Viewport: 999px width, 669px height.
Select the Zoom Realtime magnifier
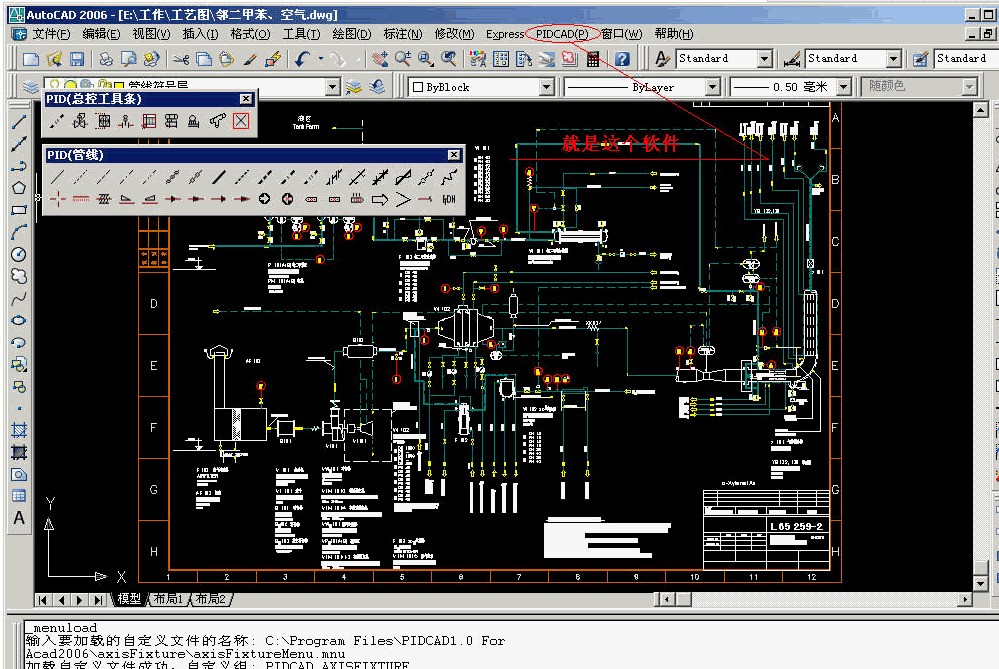(403, 59)
